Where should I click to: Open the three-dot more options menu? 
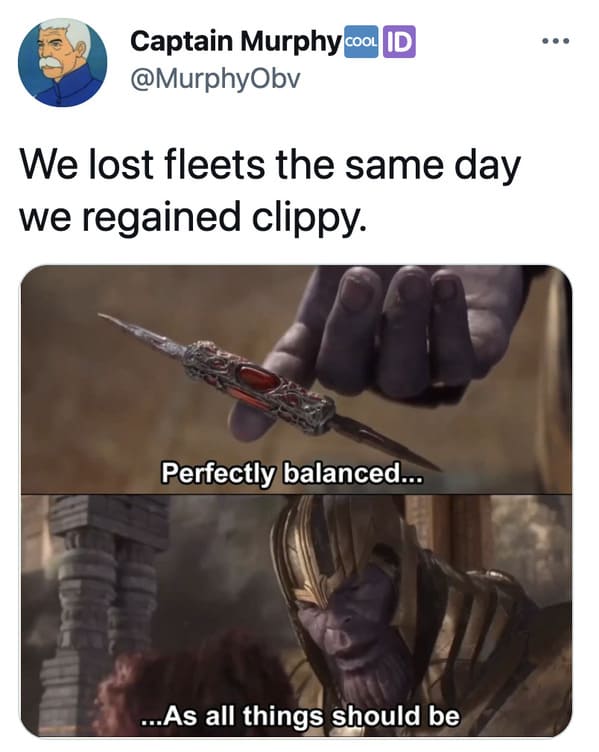click(556, 41)
